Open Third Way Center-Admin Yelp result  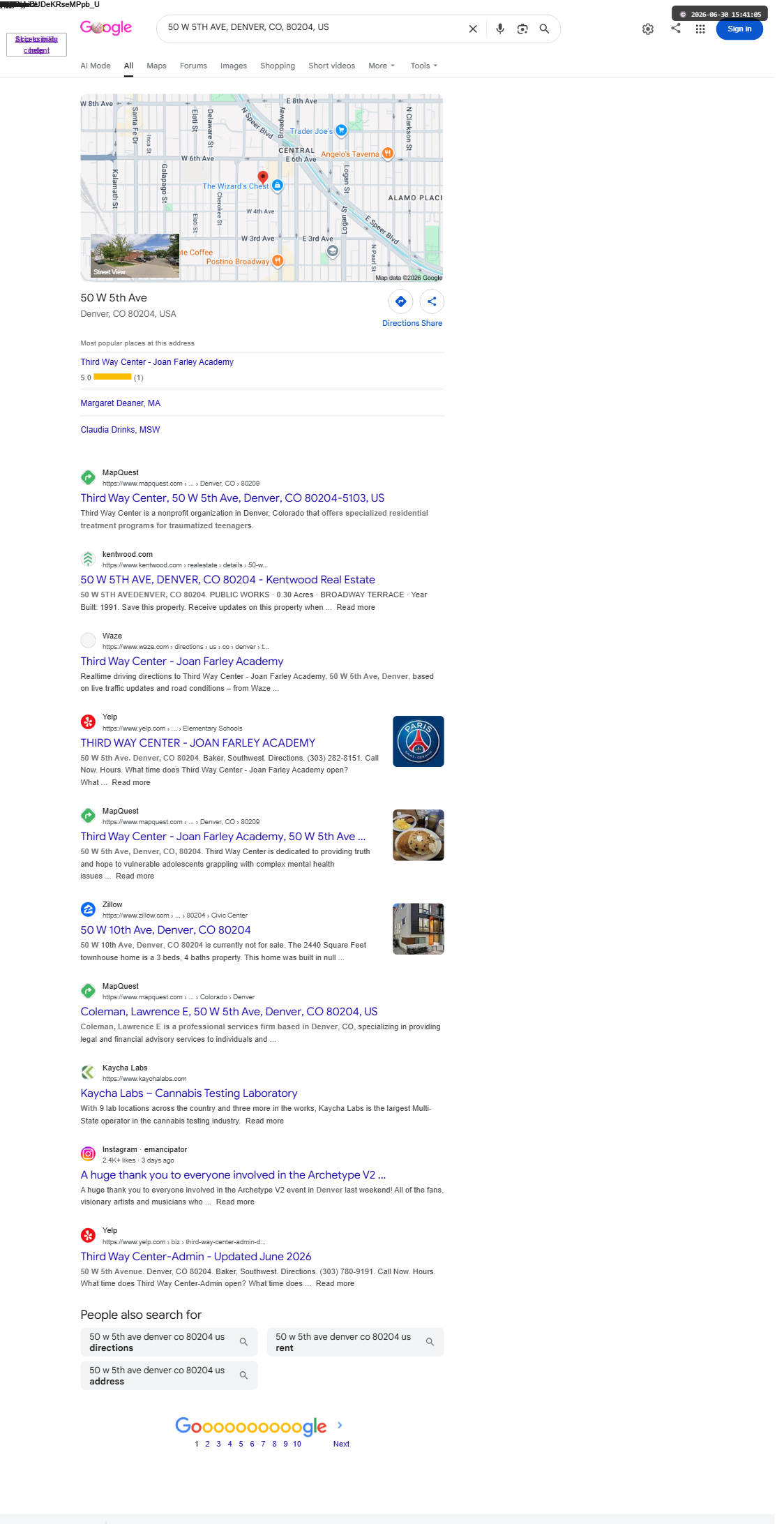[x=196, y=1257]
